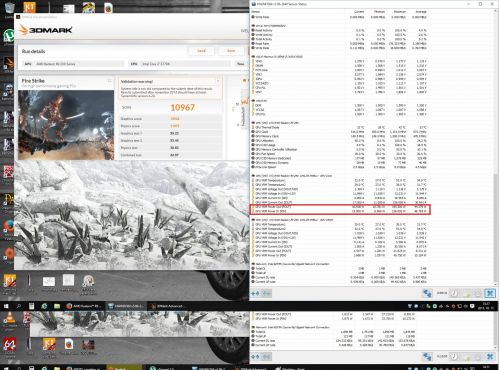Select the Graphics score row in 3DMark
The height and width of the screenshot is (370, 500).
pyautogui.click(x=170, y=119)
